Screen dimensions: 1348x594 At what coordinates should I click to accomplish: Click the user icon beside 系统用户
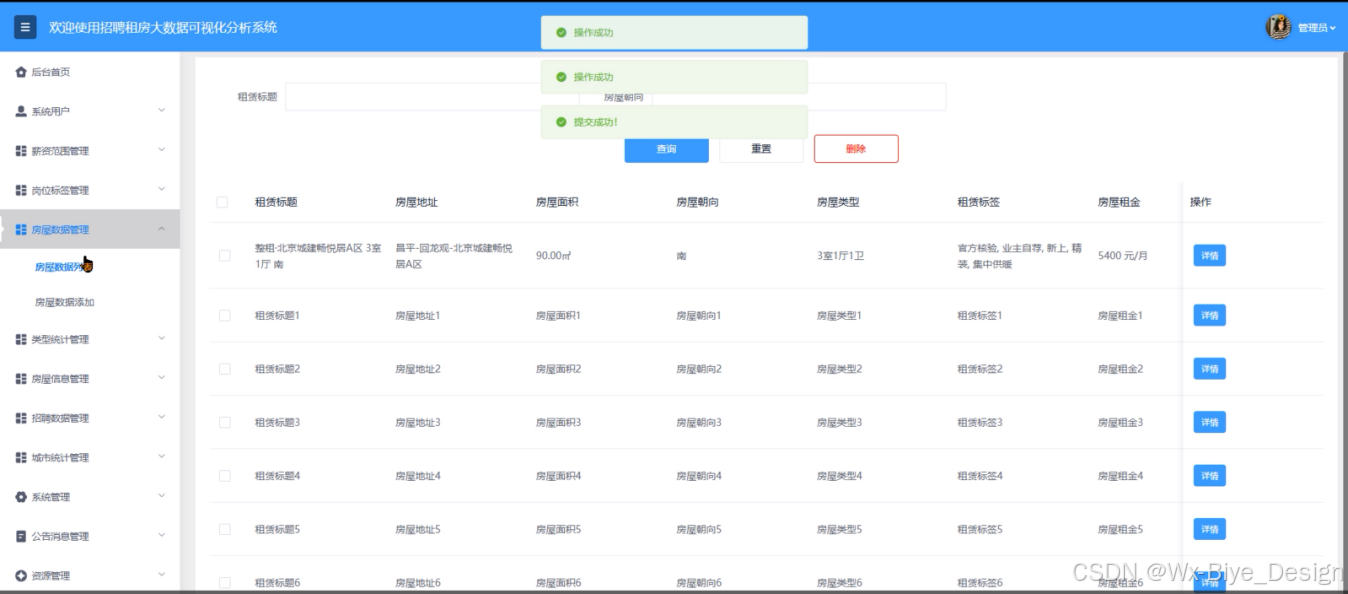[x=21, y=111]
